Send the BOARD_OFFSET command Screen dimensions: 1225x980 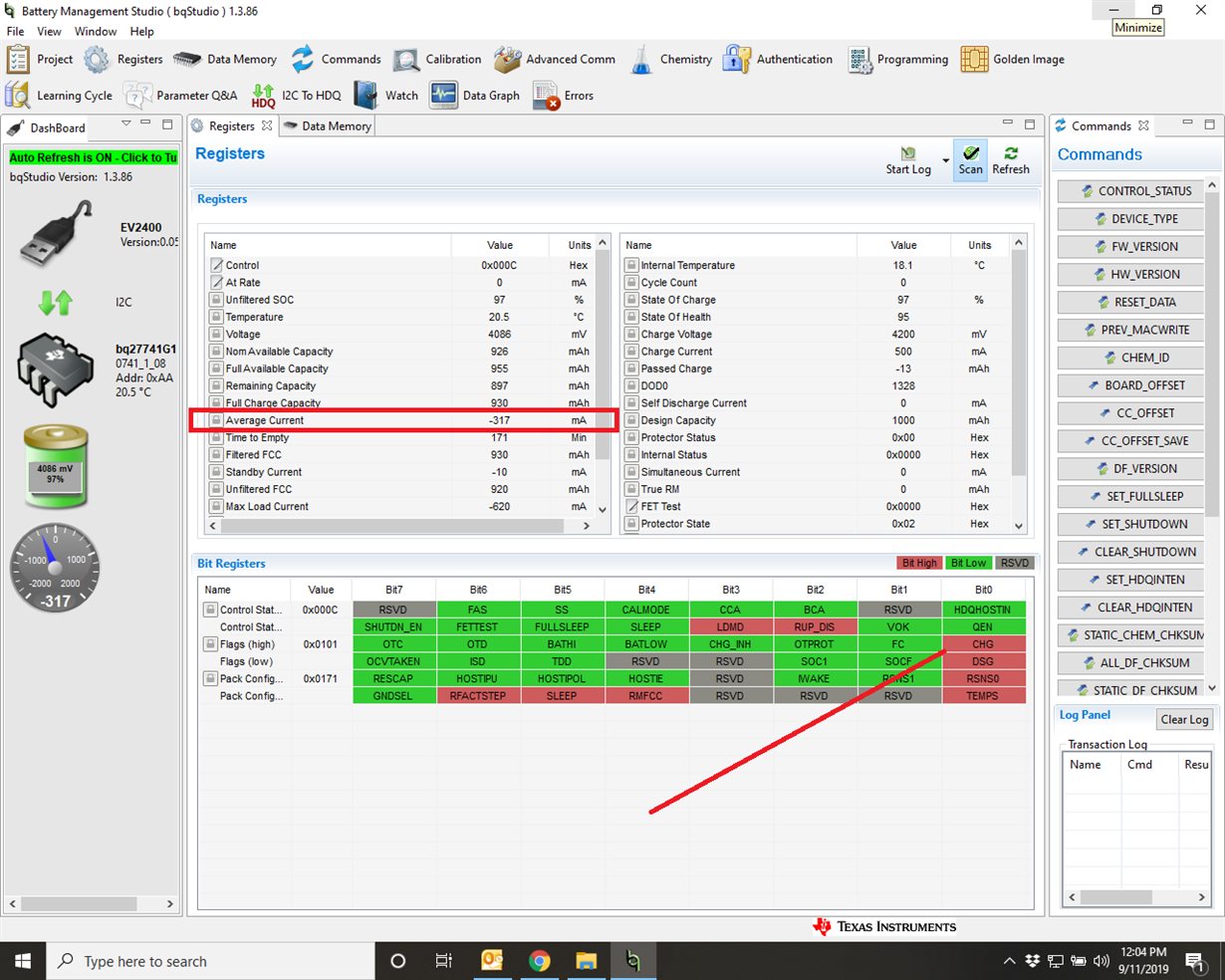(x=1132, y=385)
